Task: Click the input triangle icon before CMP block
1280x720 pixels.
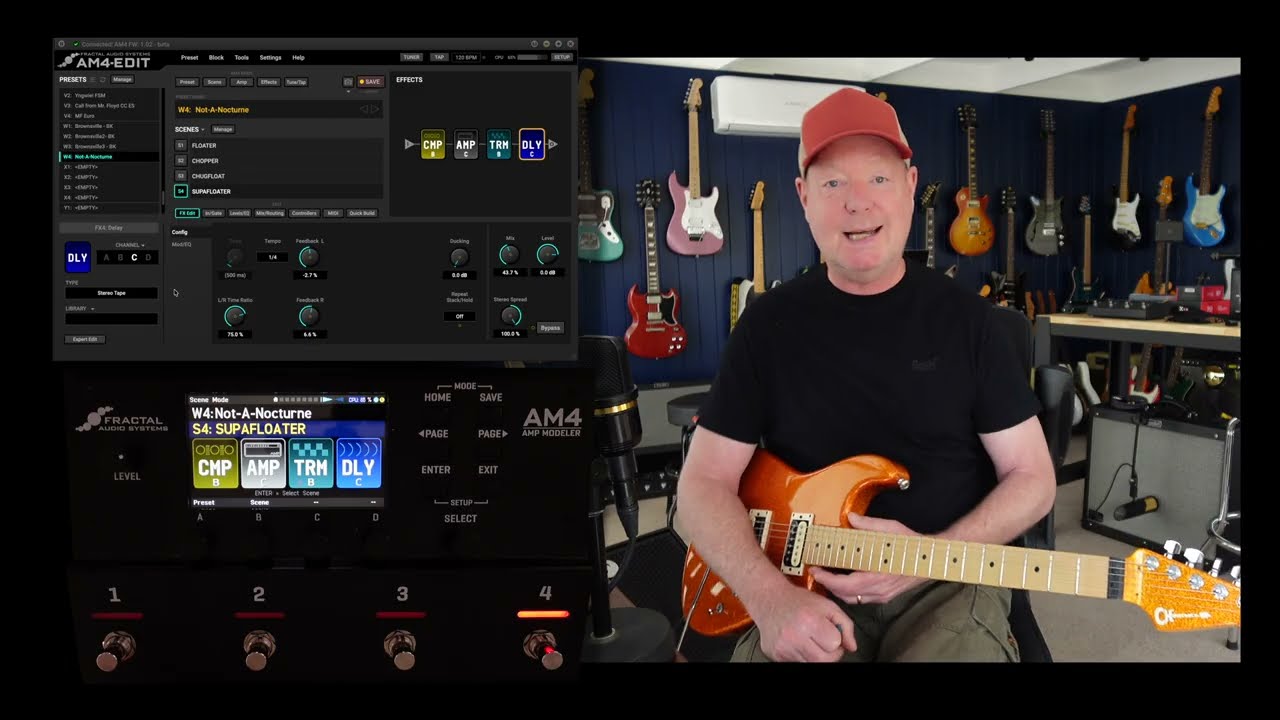Action: pyautogui.click(x=409, y=144)
